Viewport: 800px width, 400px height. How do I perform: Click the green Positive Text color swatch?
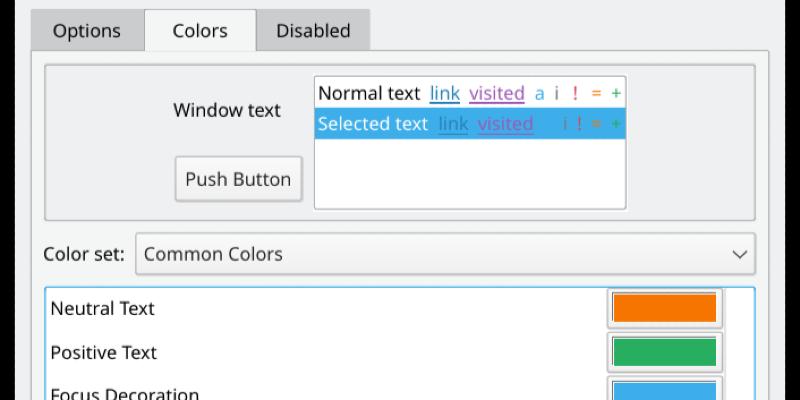[x=665, y=352]
